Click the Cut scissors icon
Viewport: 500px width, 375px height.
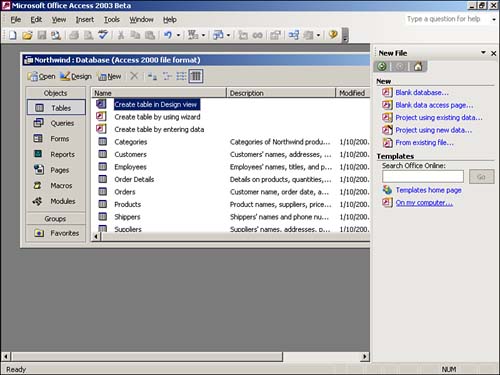tap(121, 35)
